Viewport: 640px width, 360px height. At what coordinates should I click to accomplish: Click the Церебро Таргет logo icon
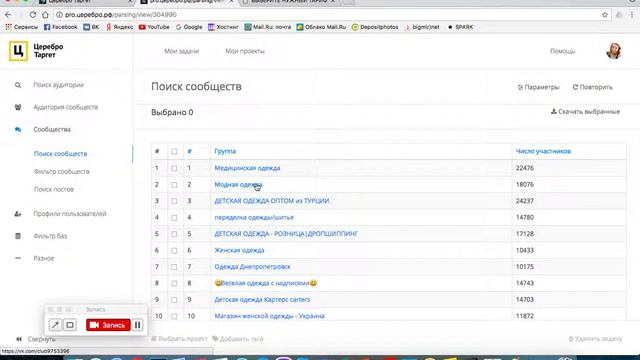pos(18,51)
